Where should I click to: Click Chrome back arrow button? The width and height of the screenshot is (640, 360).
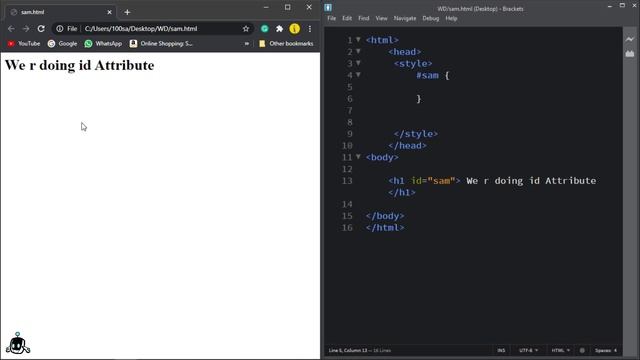coord(11,29)
